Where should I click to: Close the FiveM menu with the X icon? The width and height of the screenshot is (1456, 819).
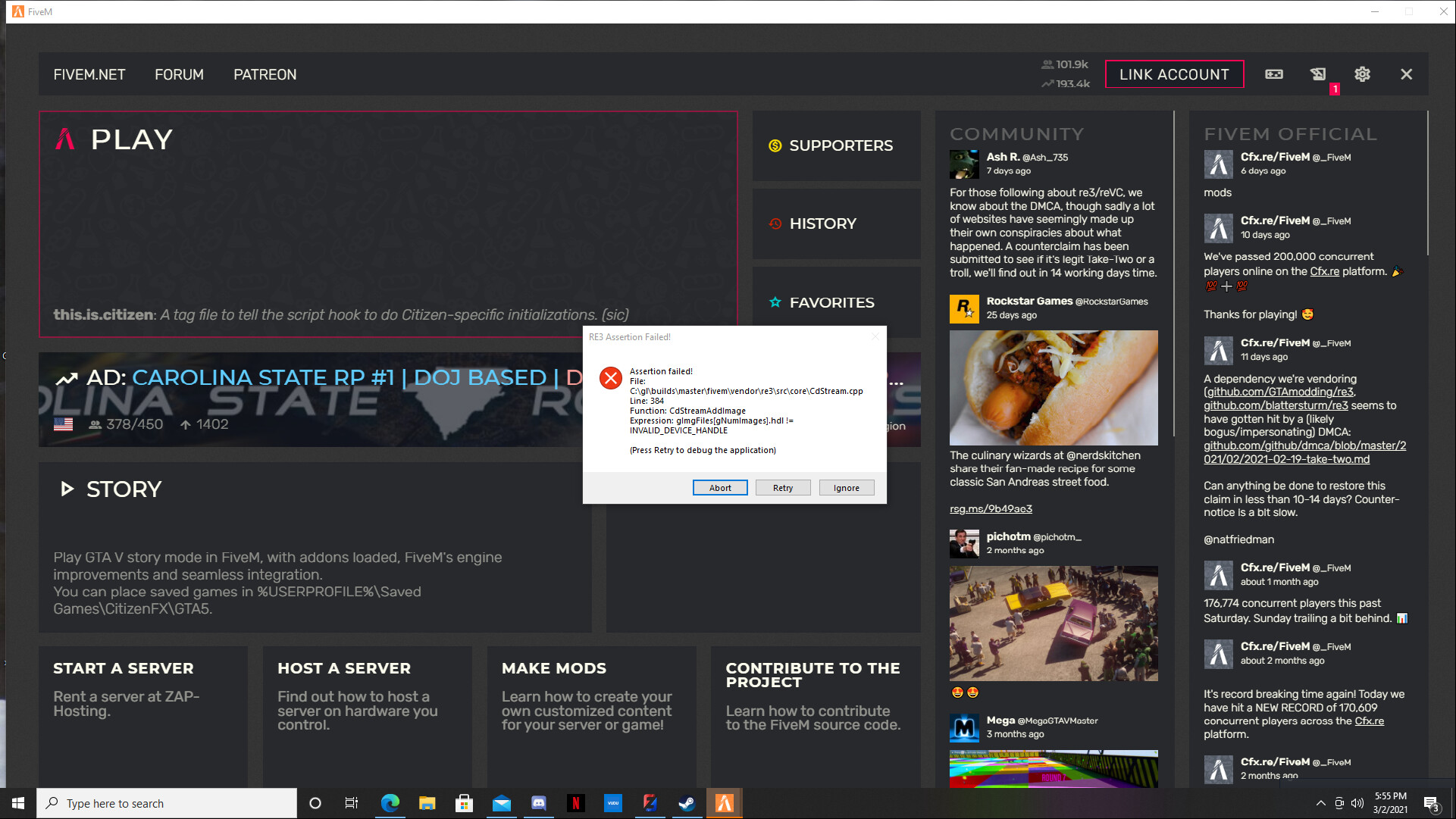tap(1406, 74)
